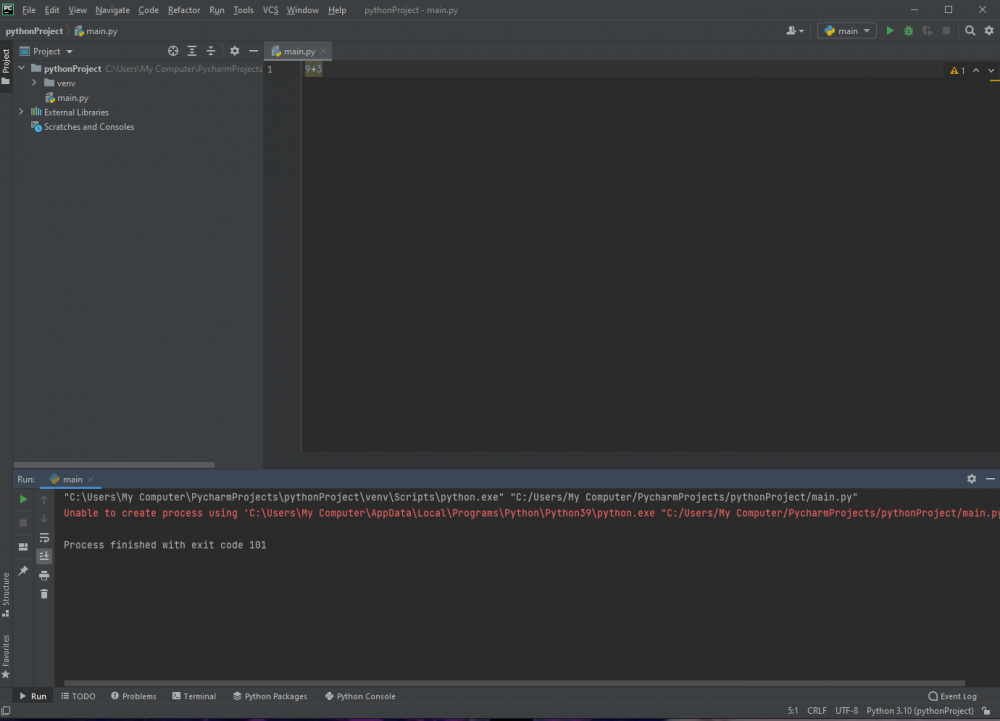Open the Refactor menu

tap(184, 10)
